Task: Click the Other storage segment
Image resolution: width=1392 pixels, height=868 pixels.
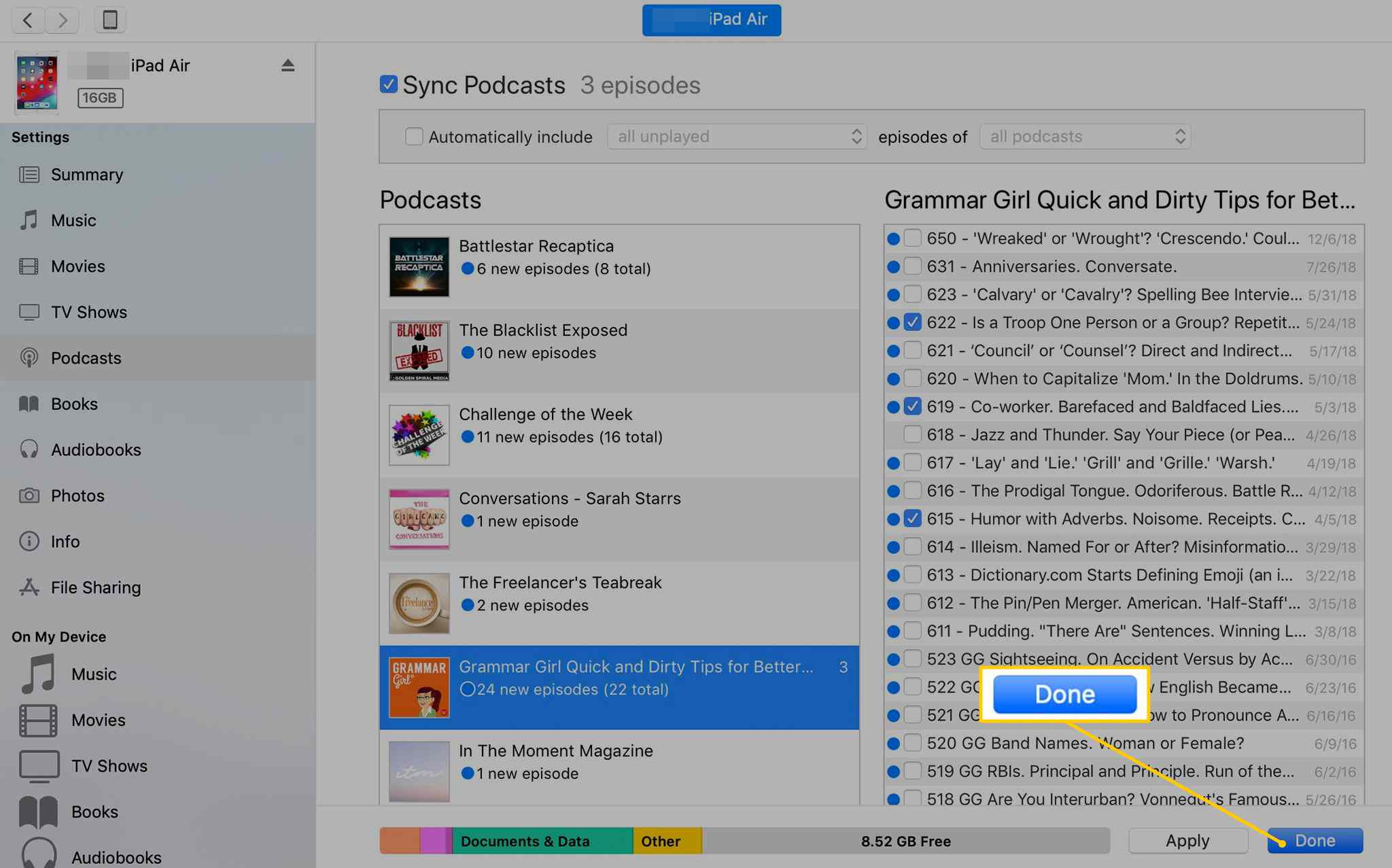Action: click(x=667, y=841)
